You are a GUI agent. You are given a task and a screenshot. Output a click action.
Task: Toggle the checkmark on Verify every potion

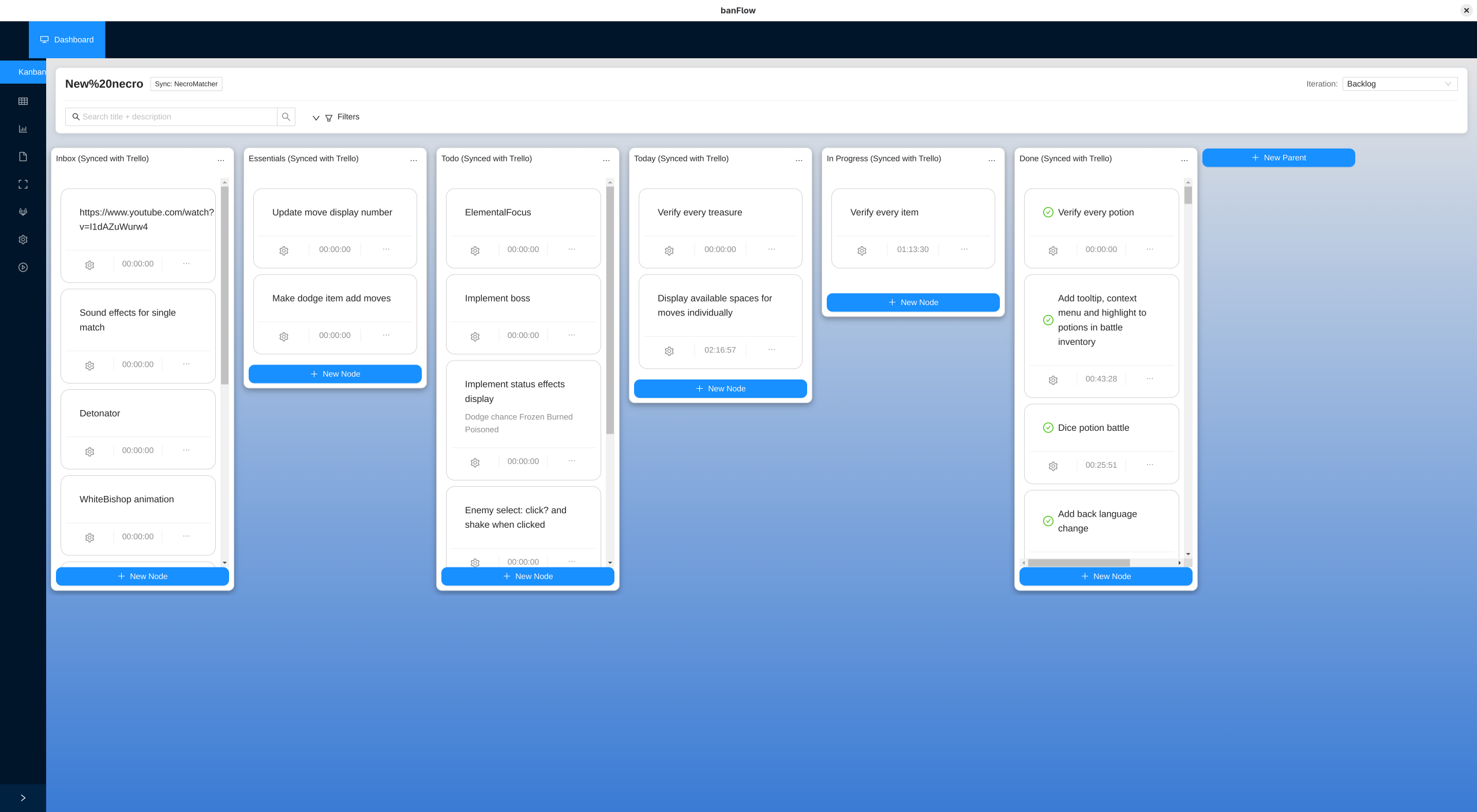[1048, 212]
